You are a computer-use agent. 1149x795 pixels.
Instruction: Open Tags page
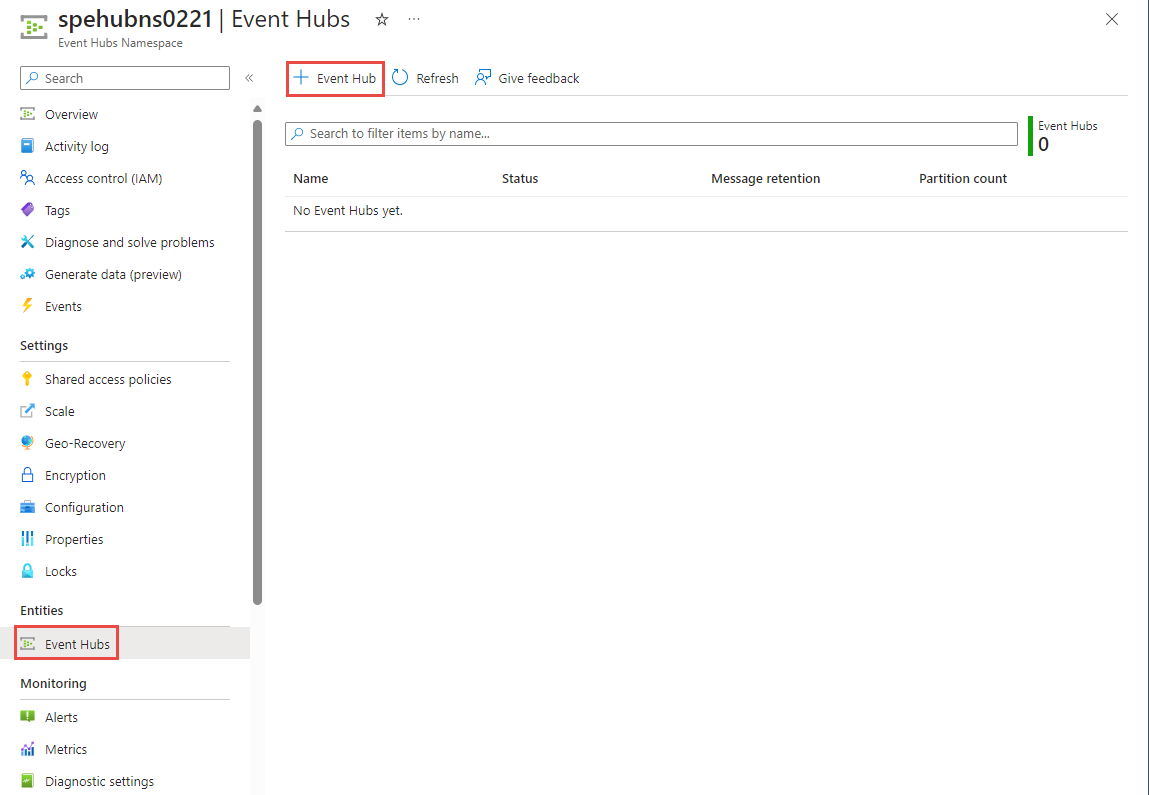coord(57,210)
